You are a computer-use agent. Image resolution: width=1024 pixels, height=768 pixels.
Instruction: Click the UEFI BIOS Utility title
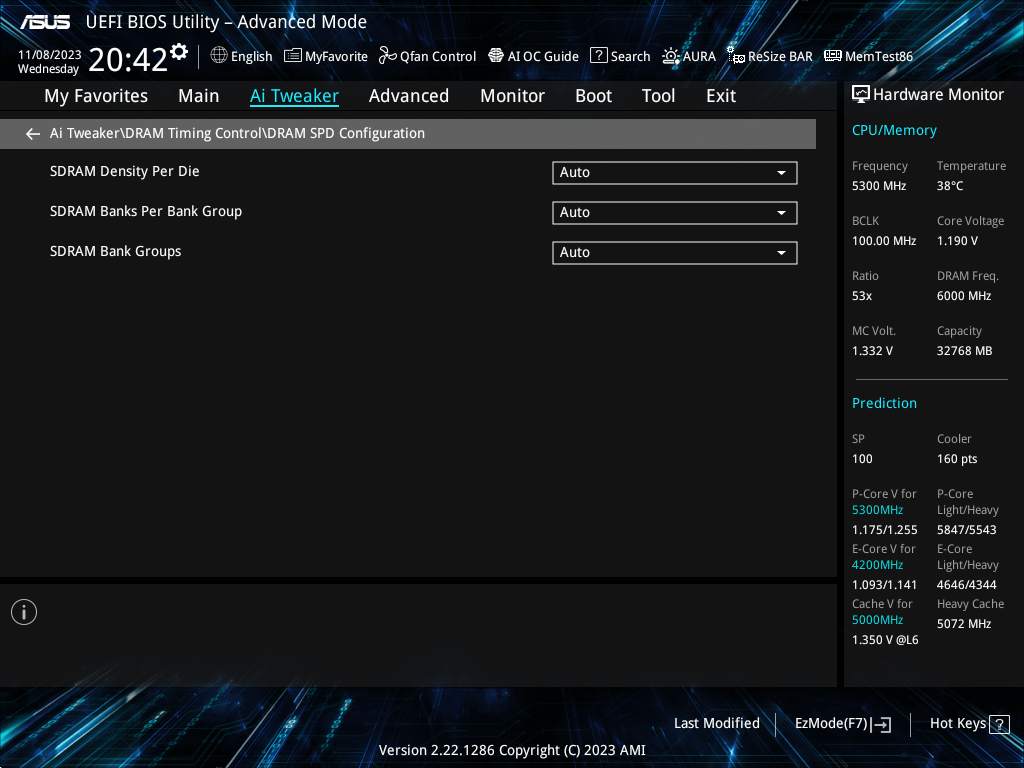click(226, 22)
